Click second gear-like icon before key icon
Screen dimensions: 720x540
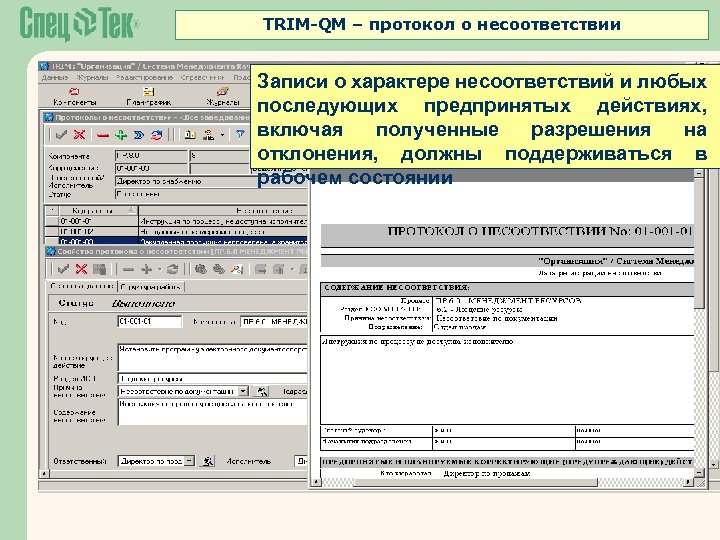click(219, 270)
